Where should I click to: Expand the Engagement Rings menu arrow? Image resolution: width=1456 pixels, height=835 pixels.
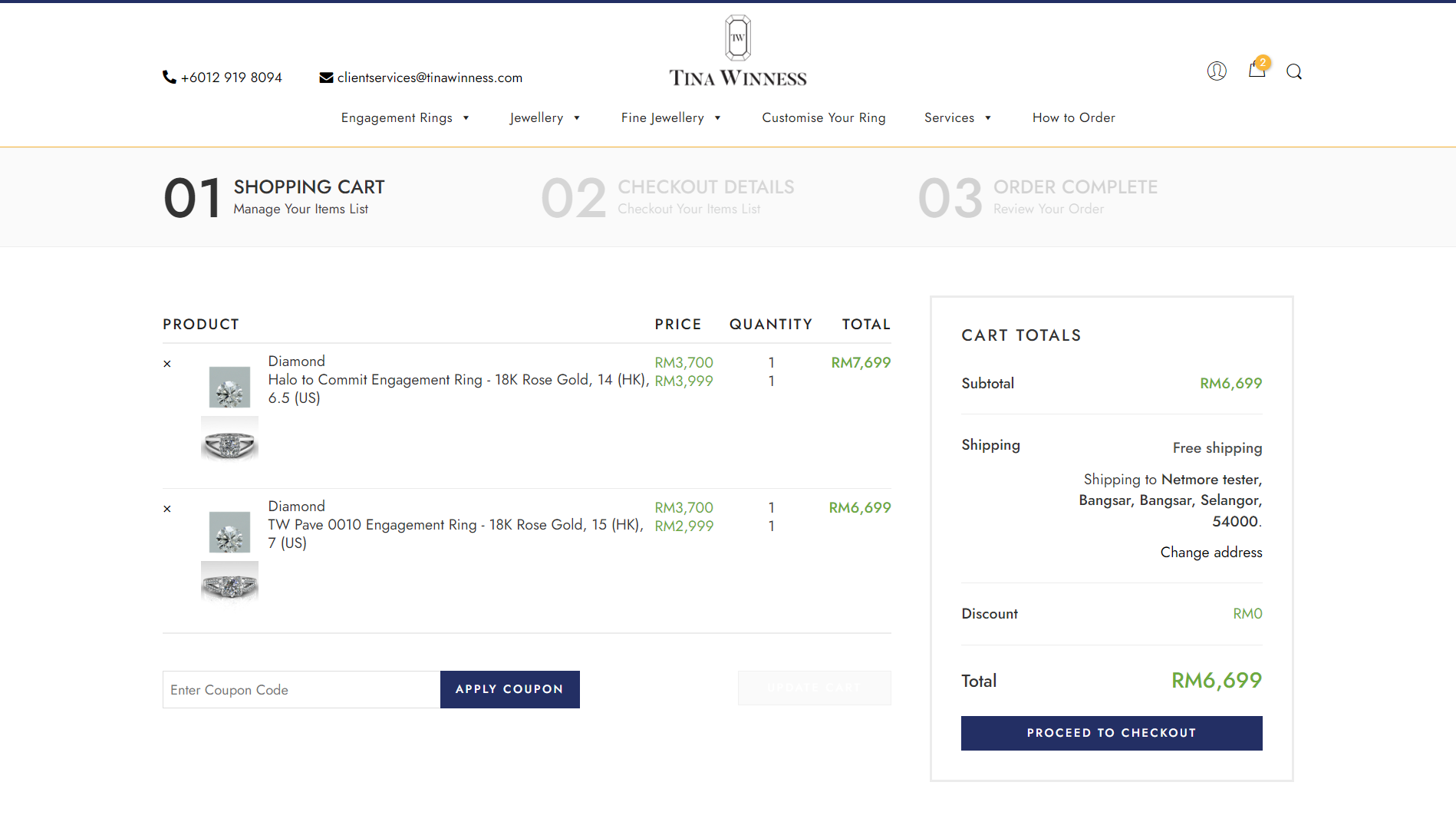point(466,118)
